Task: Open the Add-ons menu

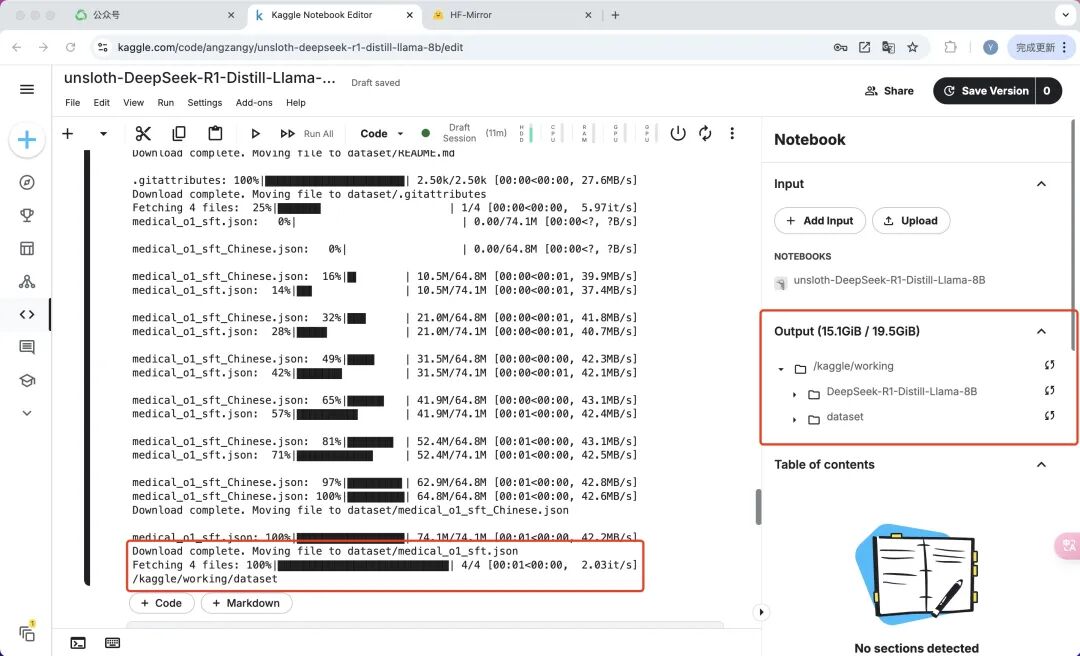Action: (x=253, y=103)
